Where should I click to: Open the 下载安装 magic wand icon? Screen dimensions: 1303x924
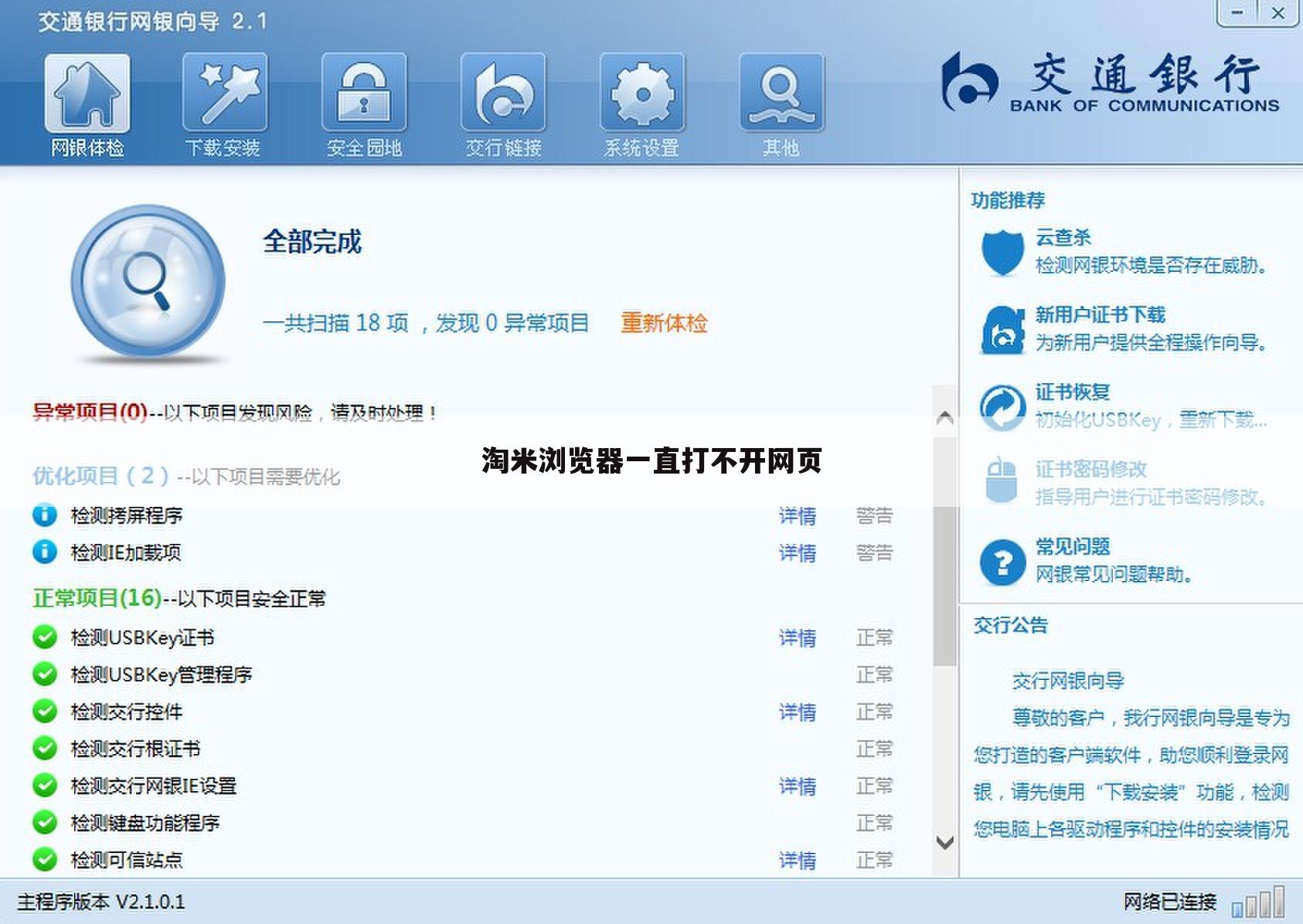[x=225, y=93]
